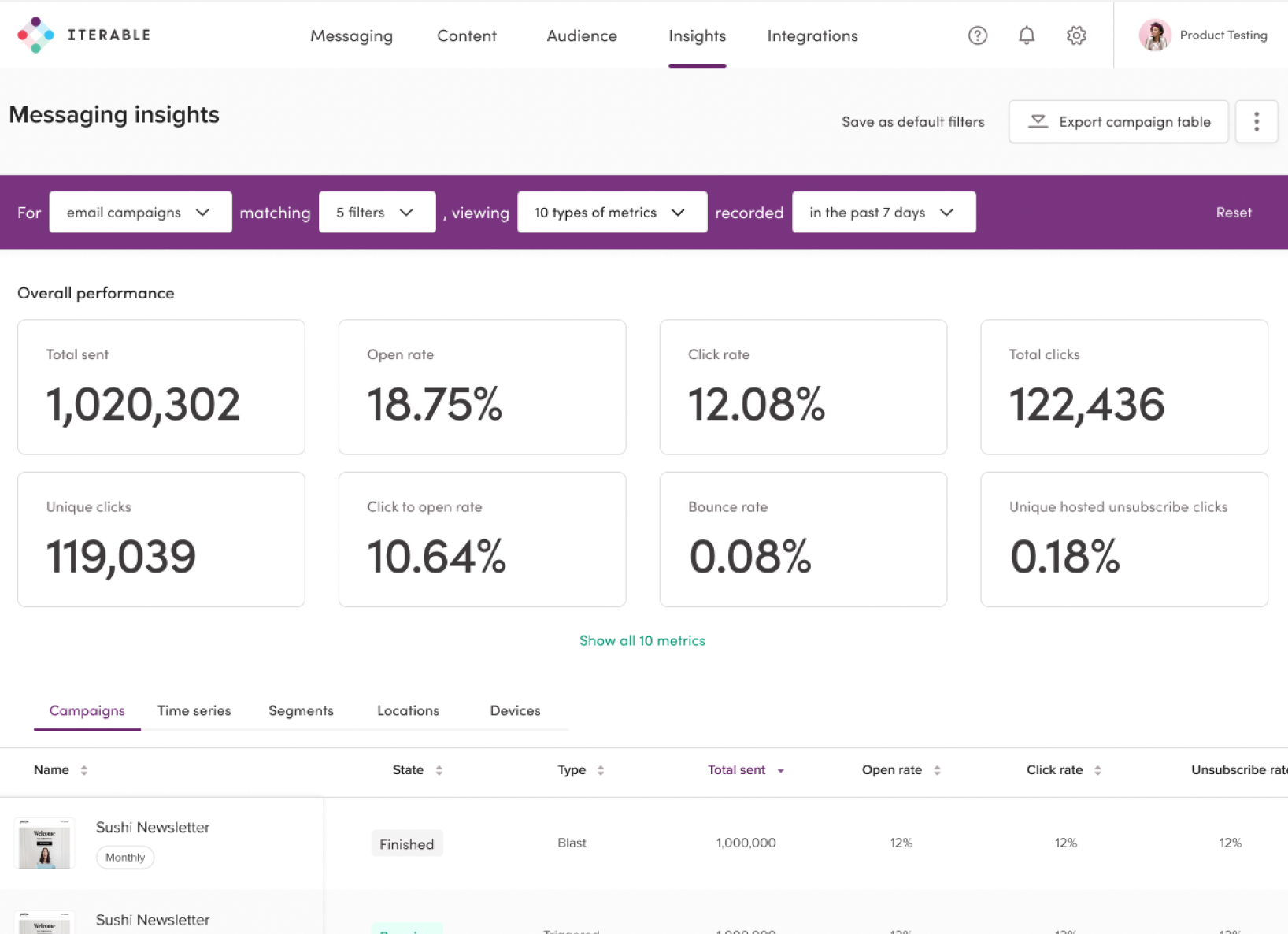Click the Overall performance section heading
This screenshot has height=934, width=1288.
click(x=96, y=293)
